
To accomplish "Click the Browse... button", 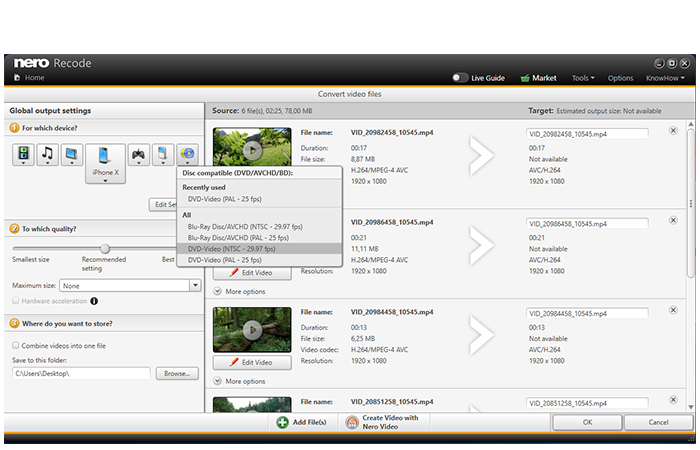I will click(177, 374).
